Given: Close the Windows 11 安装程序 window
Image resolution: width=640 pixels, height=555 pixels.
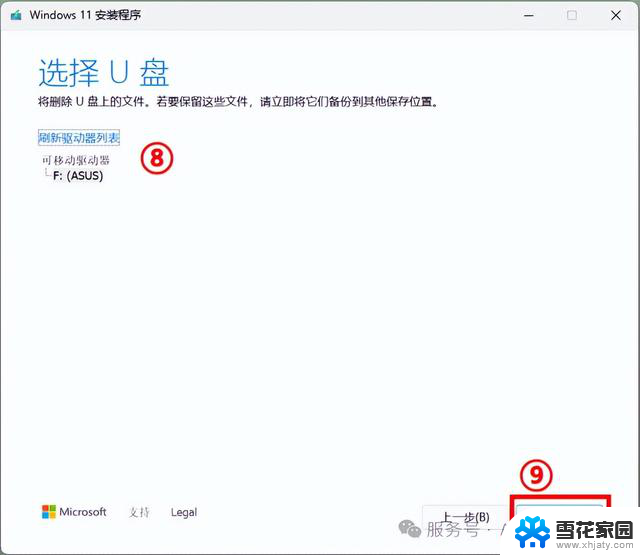Looking at the screenshot, I should pyautogui.click(x=616, y=16).
